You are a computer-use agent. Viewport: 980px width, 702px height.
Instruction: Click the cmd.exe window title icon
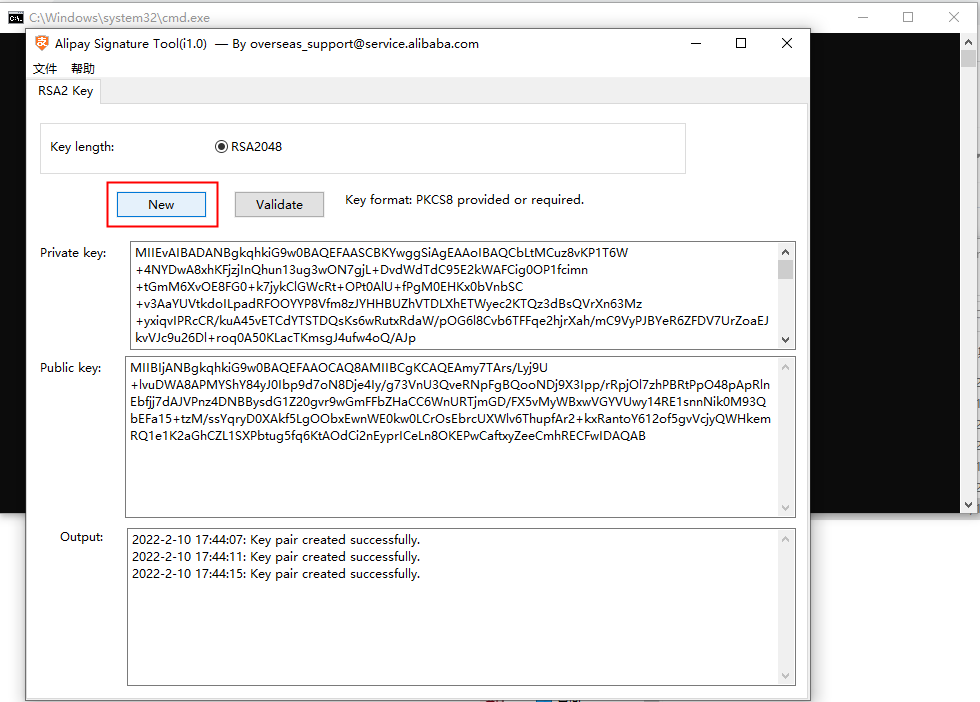16,18
